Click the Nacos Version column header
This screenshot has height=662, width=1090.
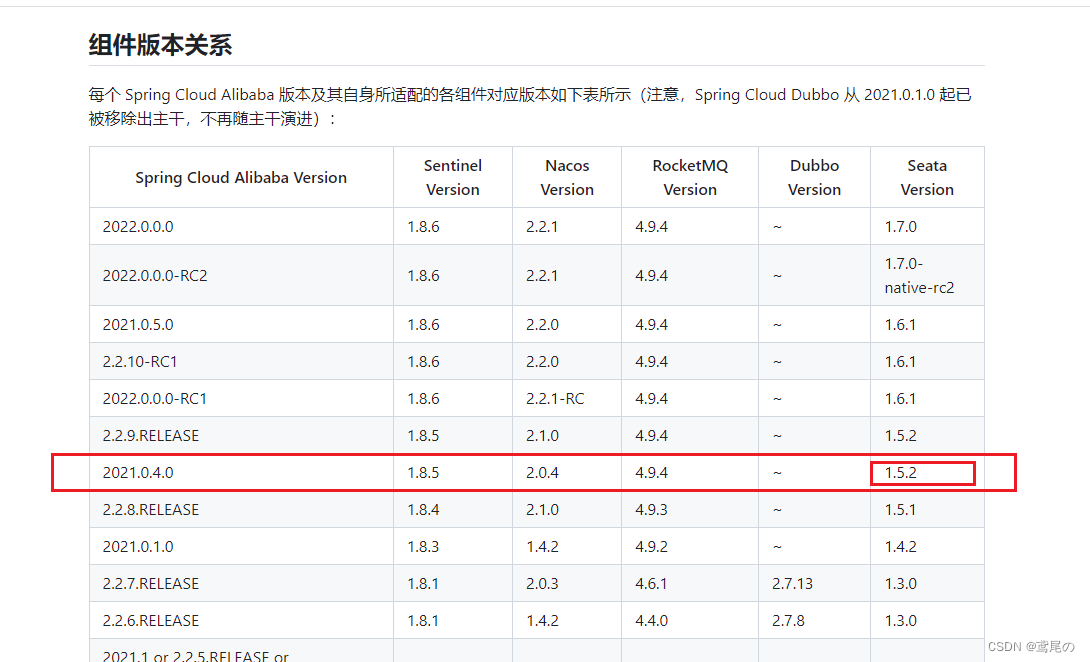(567, 177)
